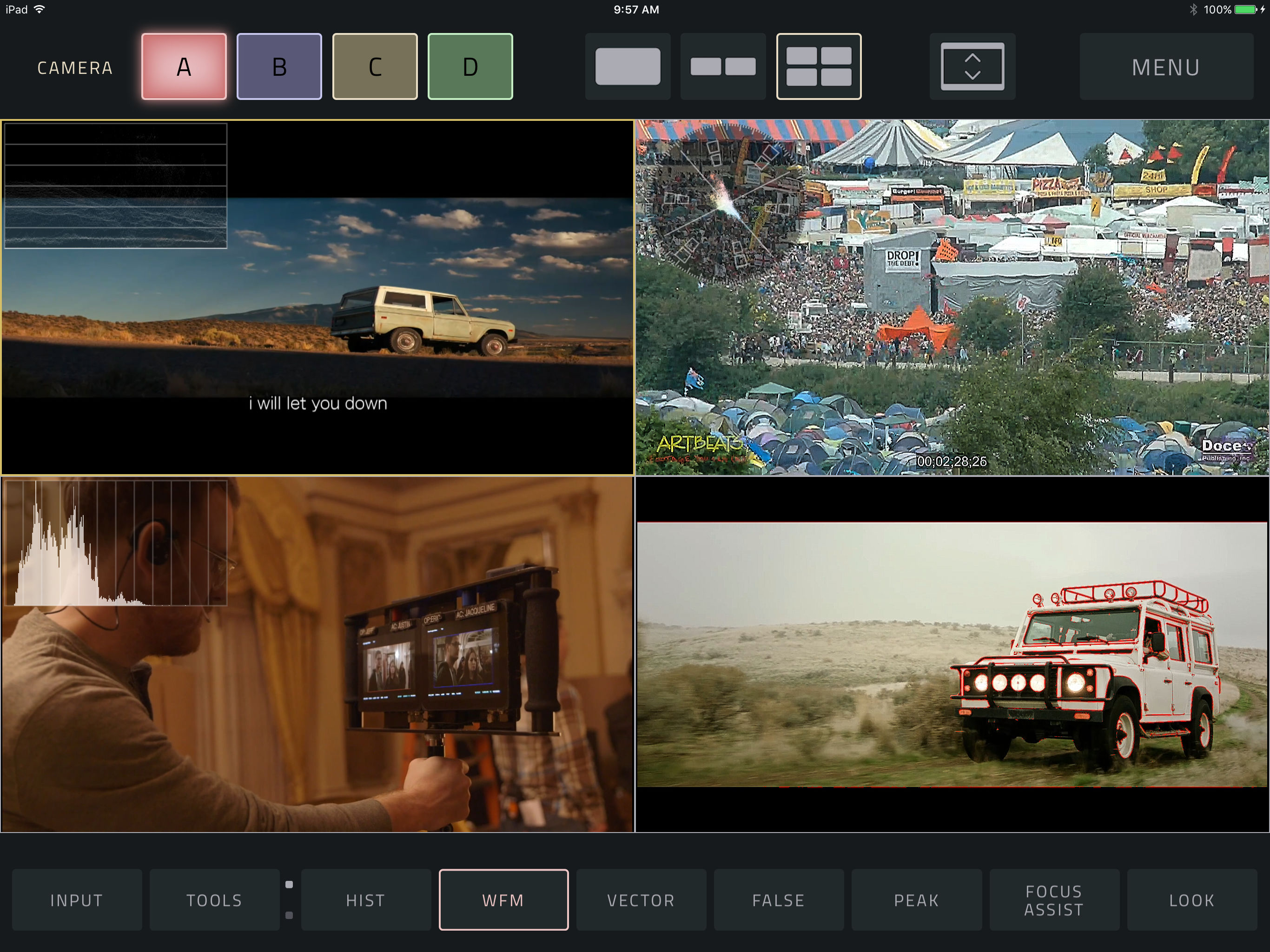Tap the Bluetooth status icon

pyautogui.click(x=1194, y=10)
